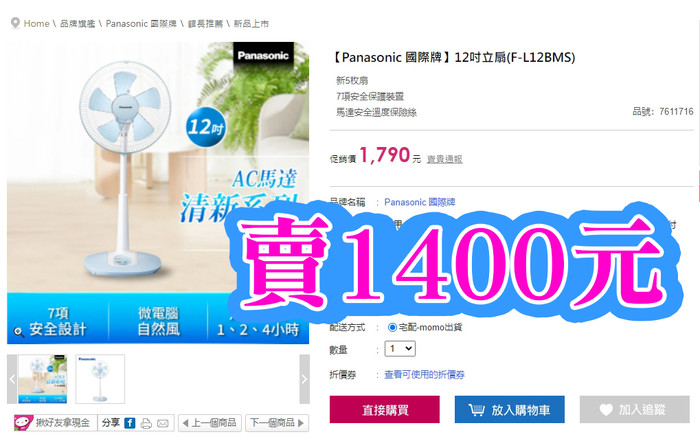Select the 宅配-momo出貨 radio button
The height and width of the screenshot is (441, 700).
pyautogui.click(x=392, y=327)
